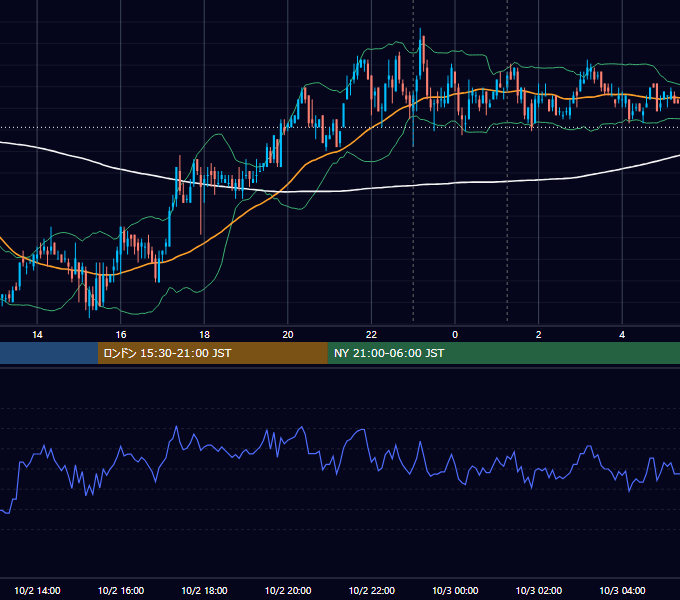Image resolution: width=680 pixels, height=600 pixels.
Task: Click the 10/2 14:00 label on oscillator axis
Action: click(x=37, y=590)
